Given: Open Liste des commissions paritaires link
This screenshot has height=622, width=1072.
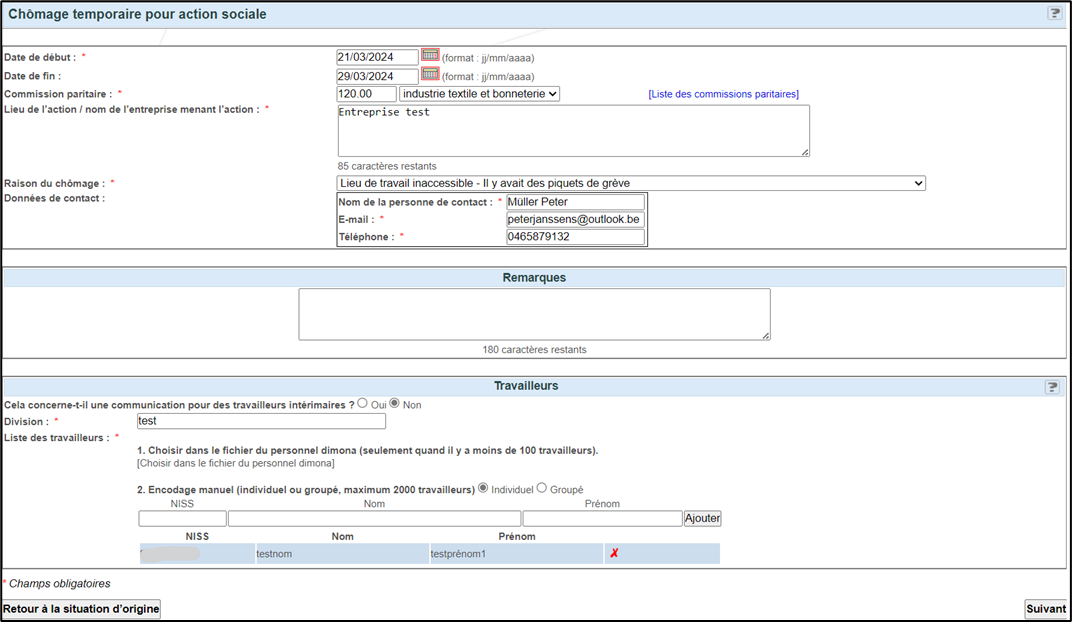Looking at the screenshot, I should (x=723, y=94).
